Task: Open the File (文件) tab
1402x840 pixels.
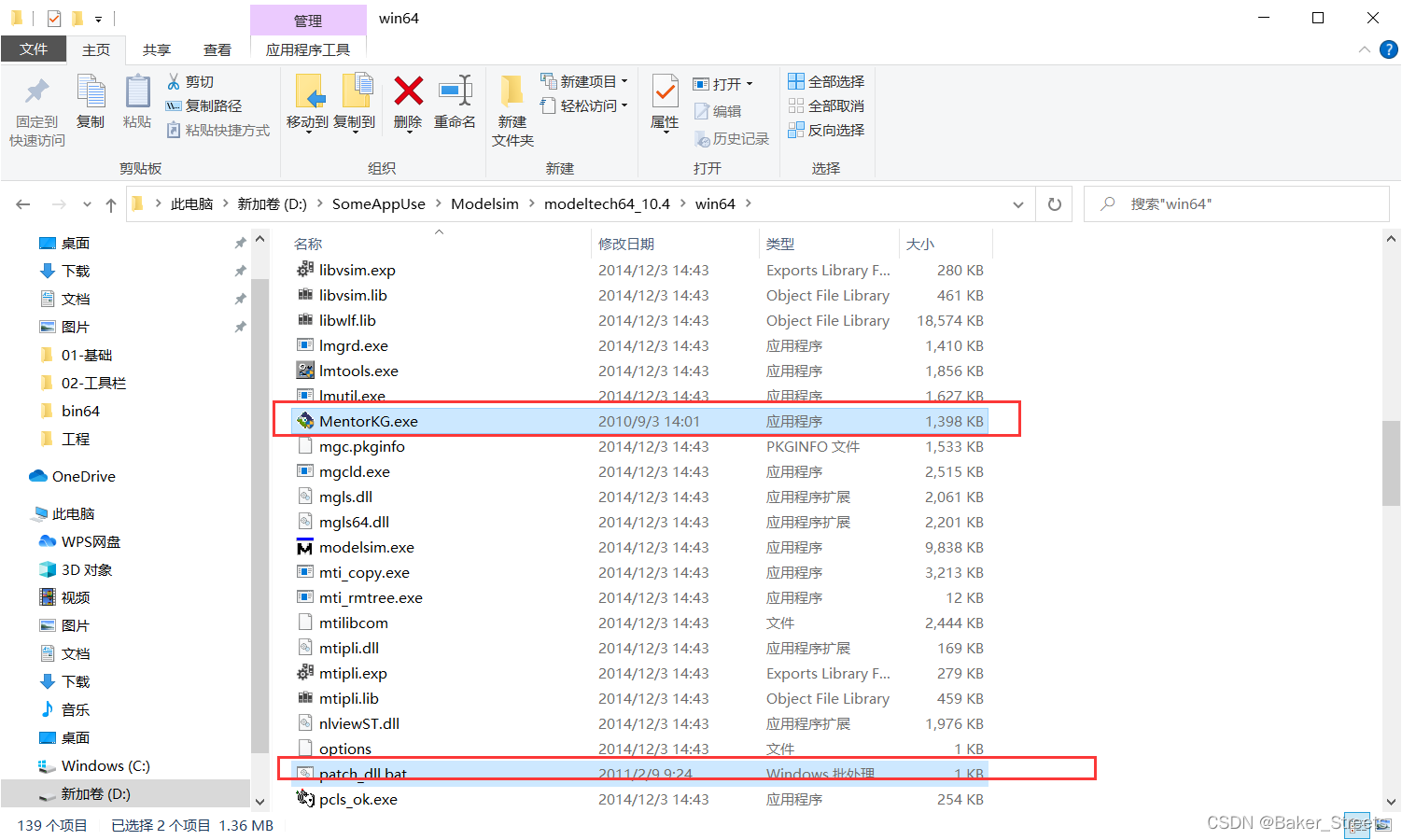Action: (x=34, y=49)
